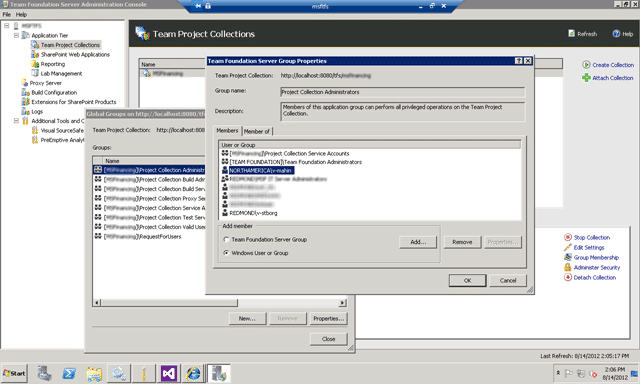
Task: Select Project Collection Valid Users group row
Action: click(x=149, y=227)
